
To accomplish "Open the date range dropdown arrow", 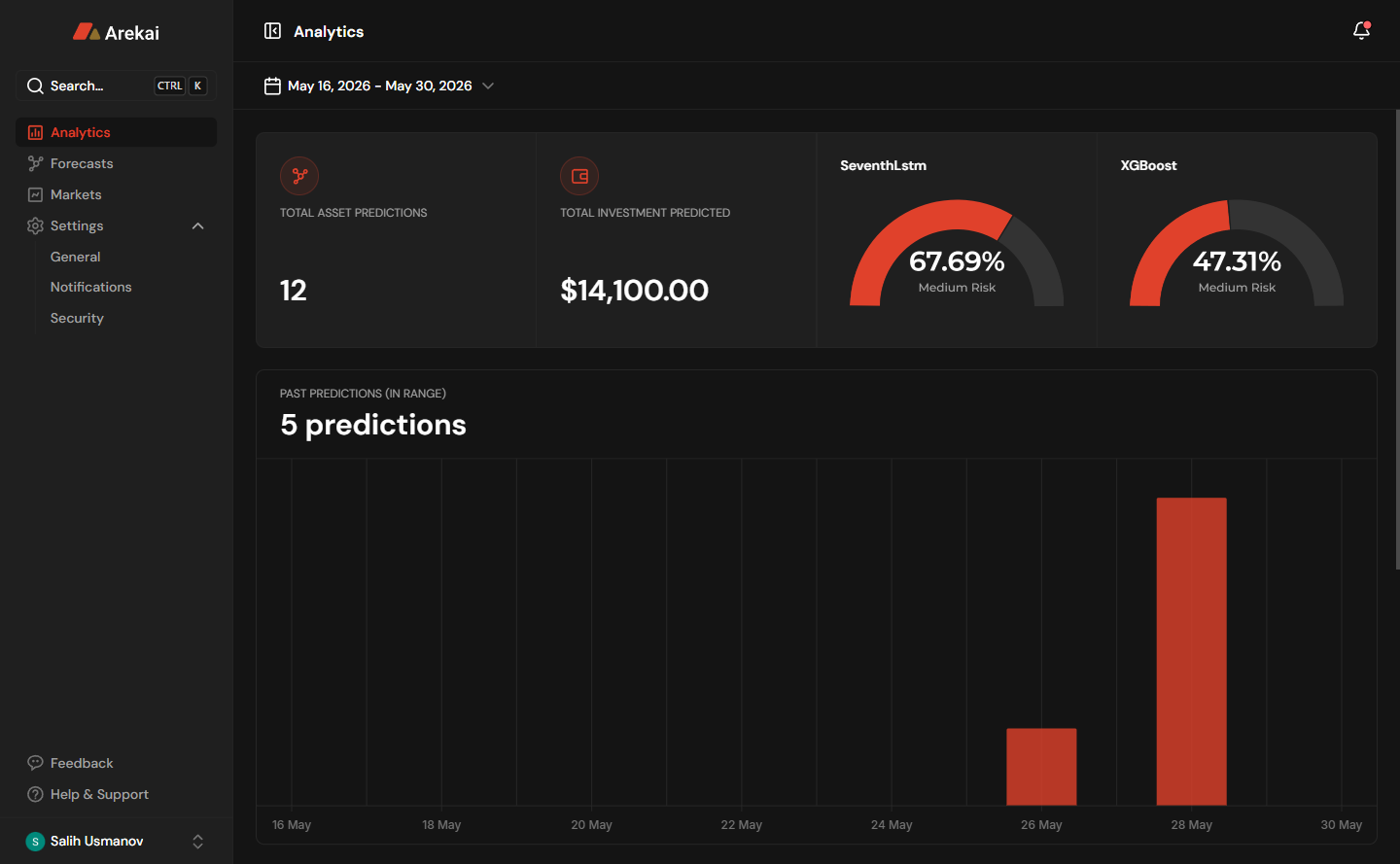I will coord(488,86).
